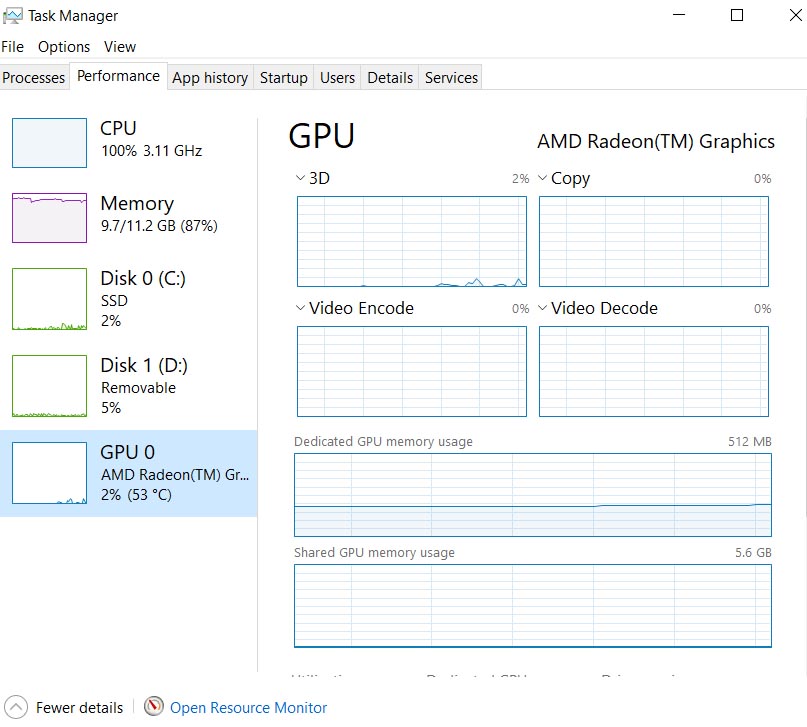807x727 pixels.
Task: Close the Task Manager window
Action: tap(795, 15)
